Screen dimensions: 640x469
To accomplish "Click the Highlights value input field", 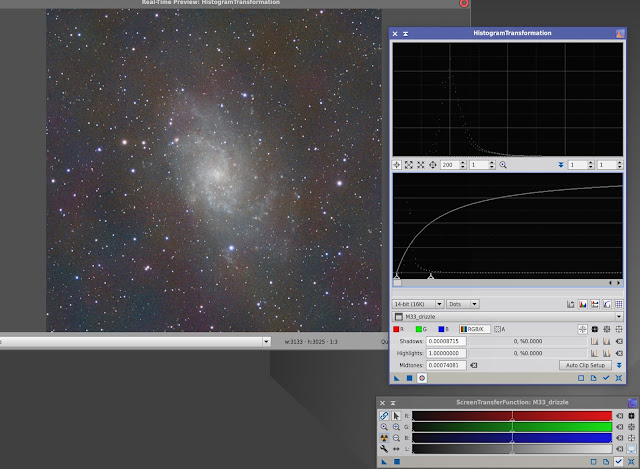I will [x=447, y=353].
